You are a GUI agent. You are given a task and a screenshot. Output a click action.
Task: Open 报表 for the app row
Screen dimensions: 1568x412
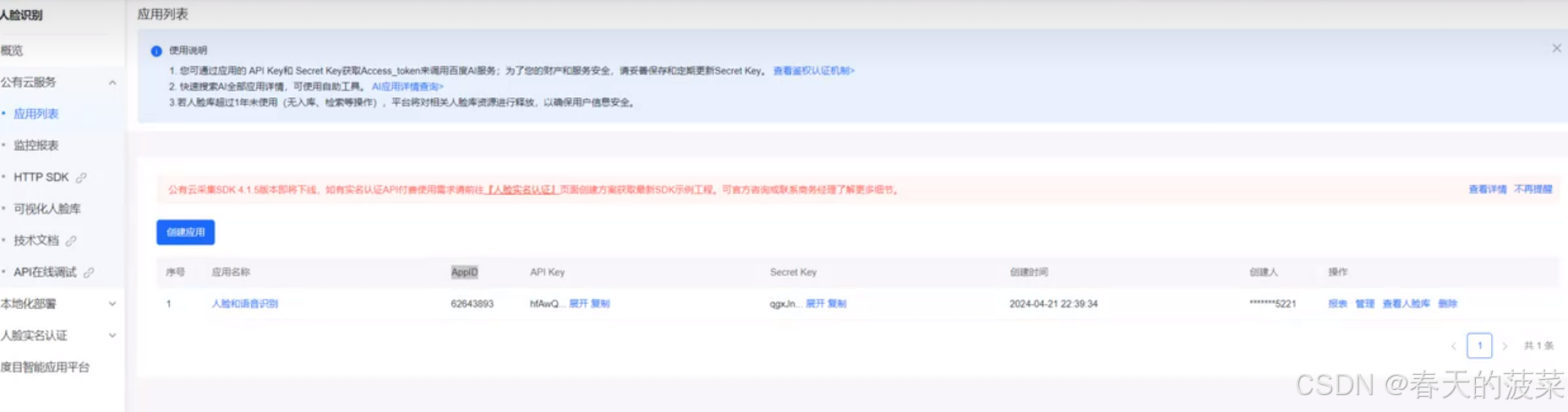pyautogui.click(x=1337, y=304)
